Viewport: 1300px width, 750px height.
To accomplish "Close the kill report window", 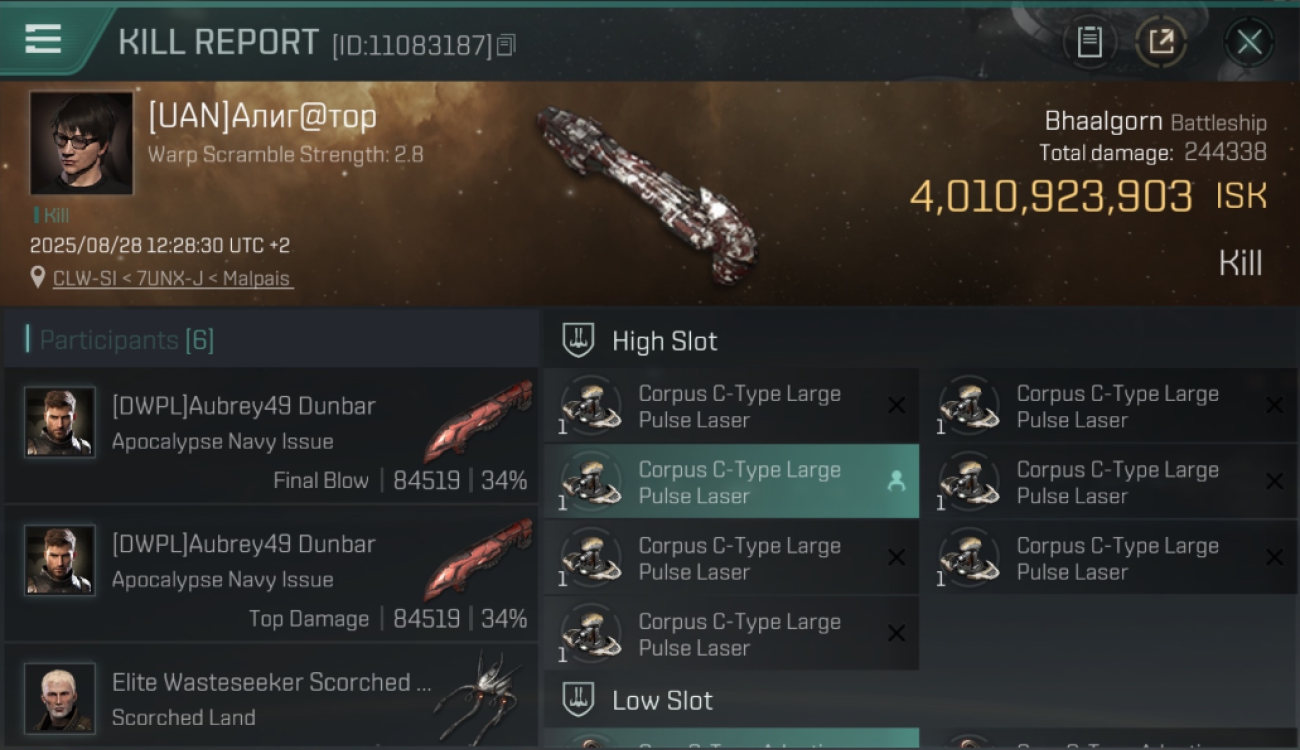I will coord(1249,42).
